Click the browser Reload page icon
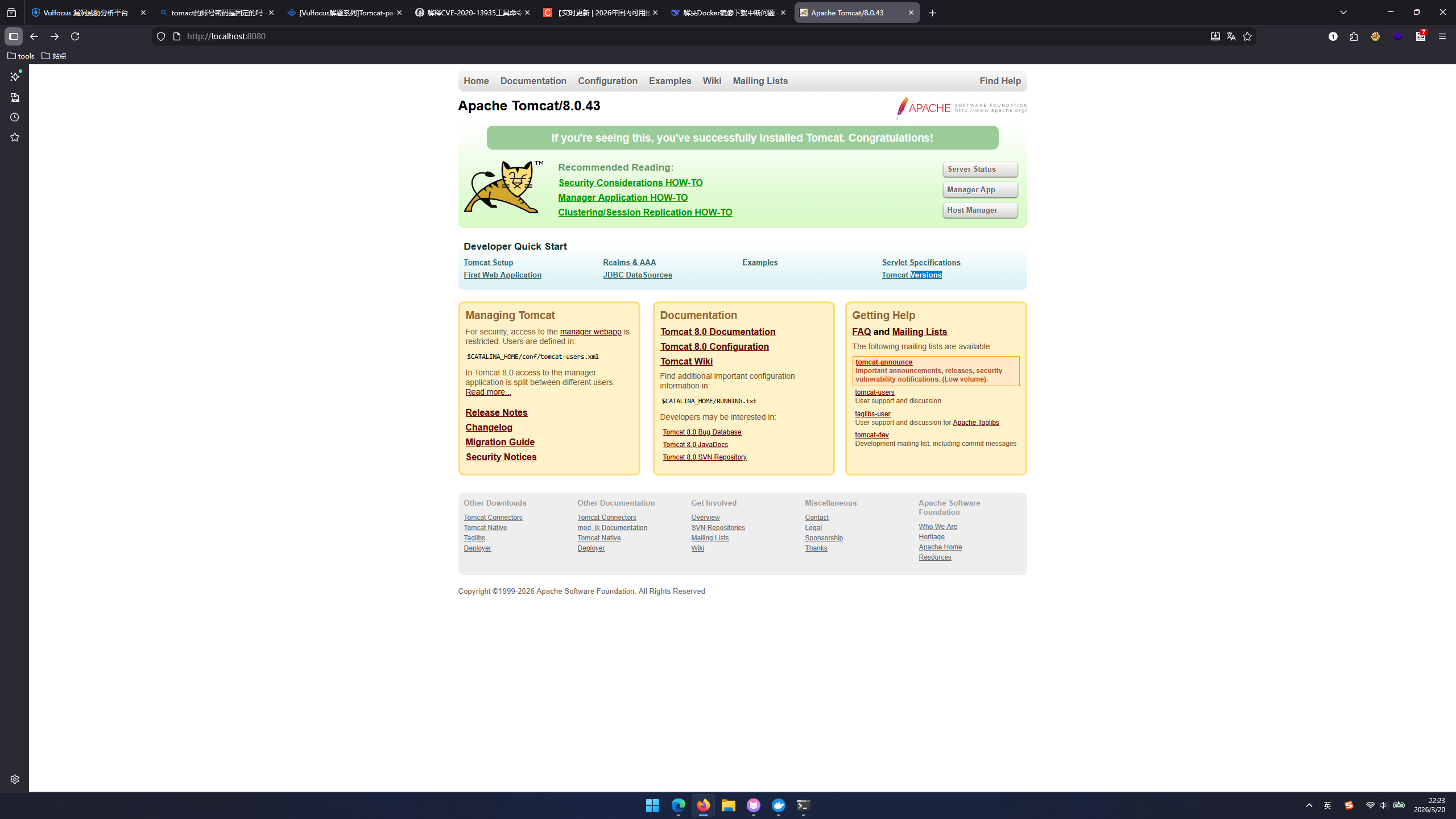This screenshot has width=1456, height=819. pyautogui.click(x=75, y=36)
